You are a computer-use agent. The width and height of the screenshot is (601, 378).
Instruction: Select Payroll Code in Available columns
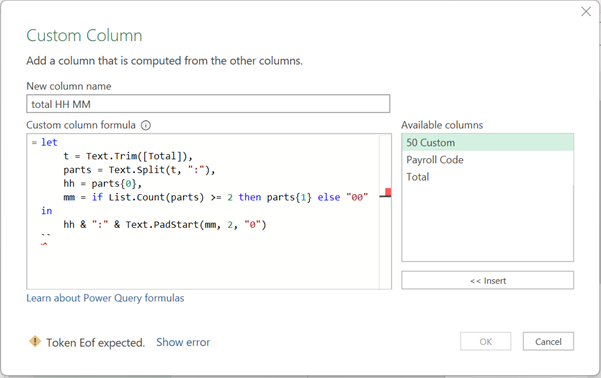click(488, 160)
